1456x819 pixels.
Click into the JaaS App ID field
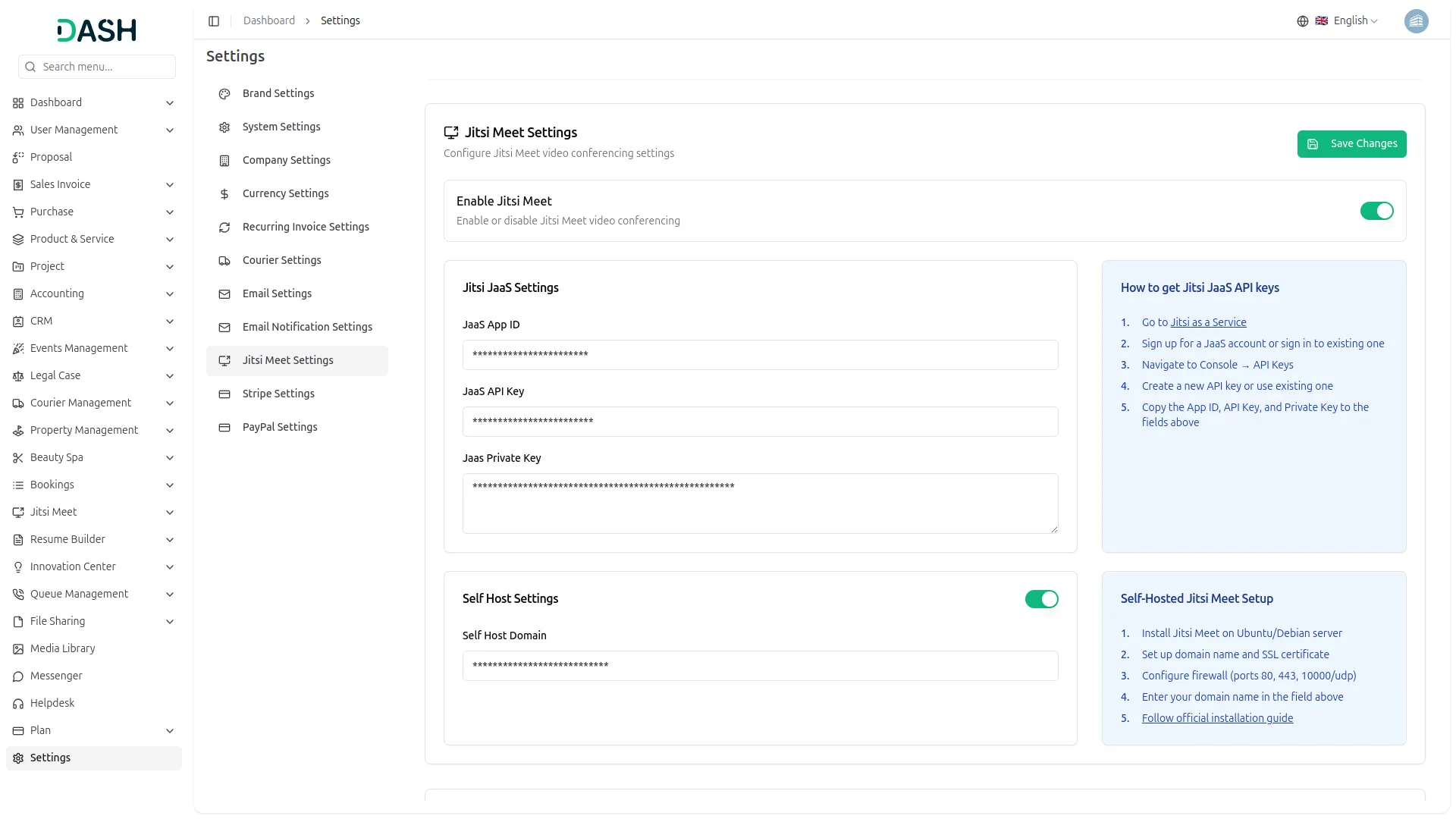760,355
